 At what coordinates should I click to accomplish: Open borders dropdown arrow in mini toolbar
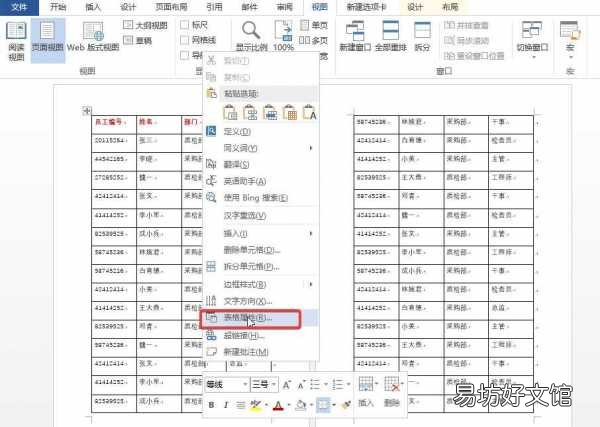click(334, 405)
